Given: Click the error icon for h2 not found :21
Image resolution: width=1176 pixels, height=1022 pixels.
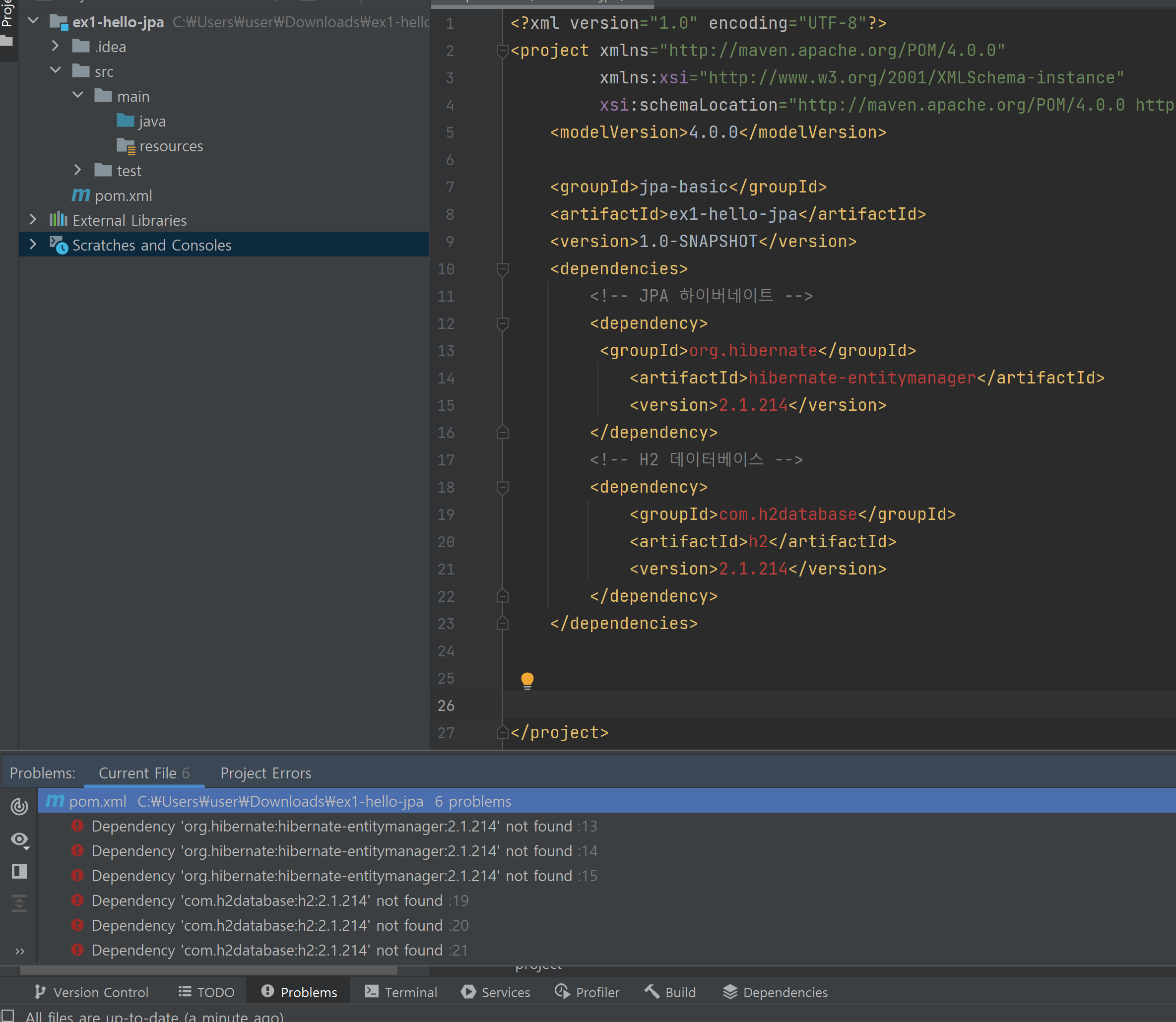Looking at the screenshot, I should [x=77, y=950].
